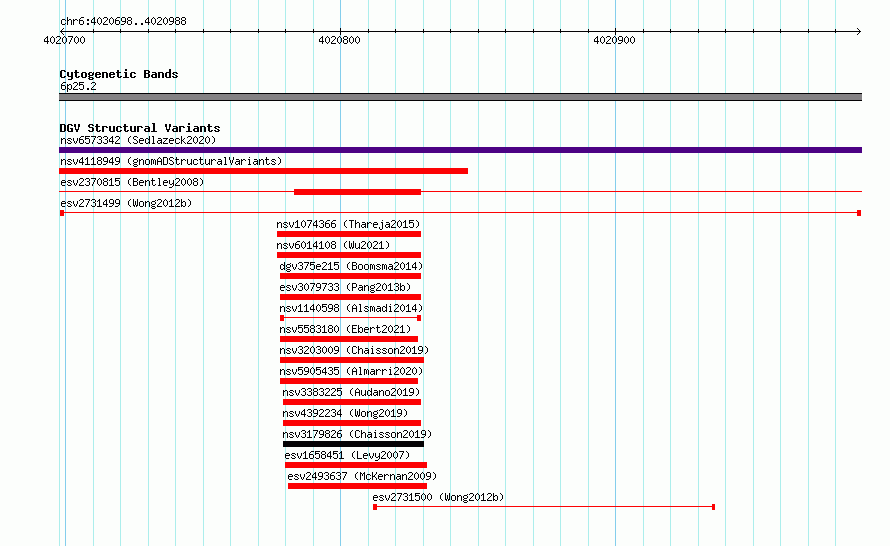Select the nsv6014108 (Wu2021) feature
The height and width of the screenshot is (546, 890).
pyautogui.click(x=333, y=245)
